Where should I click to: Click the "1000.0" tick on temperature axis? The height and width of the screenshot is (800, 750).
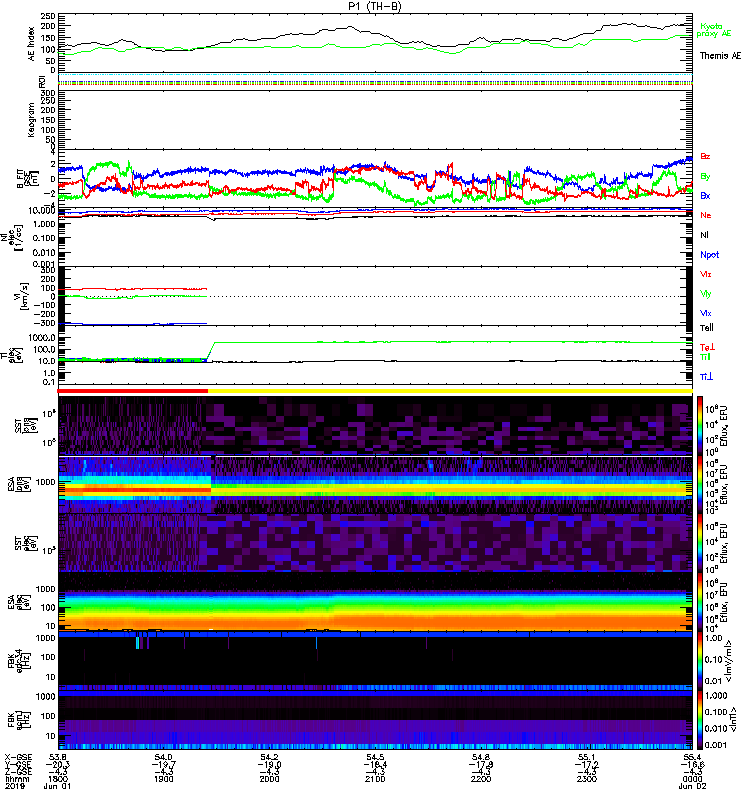point(42,338)
